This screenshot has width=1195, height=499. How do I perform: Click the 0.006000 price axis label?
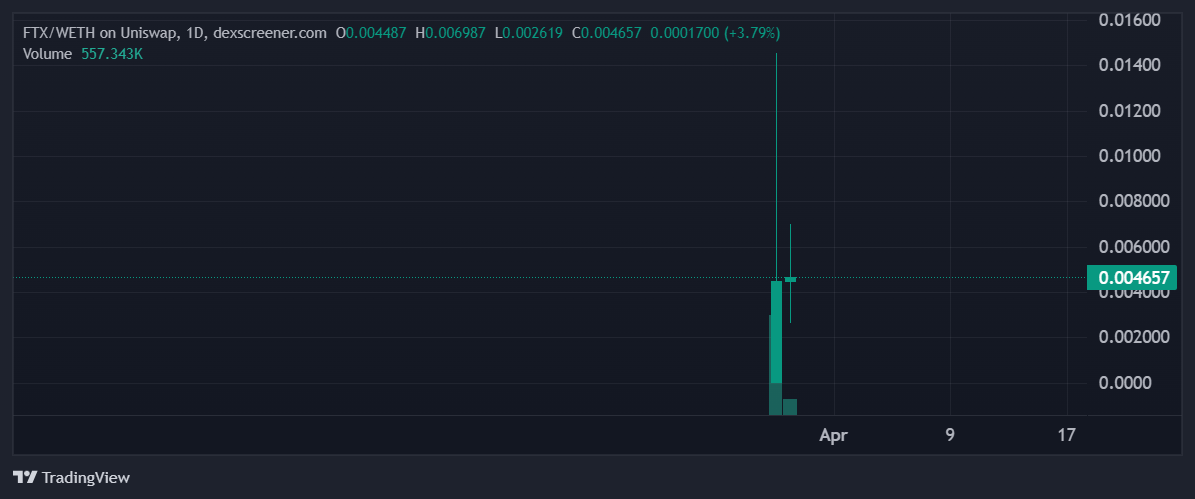1133,247
